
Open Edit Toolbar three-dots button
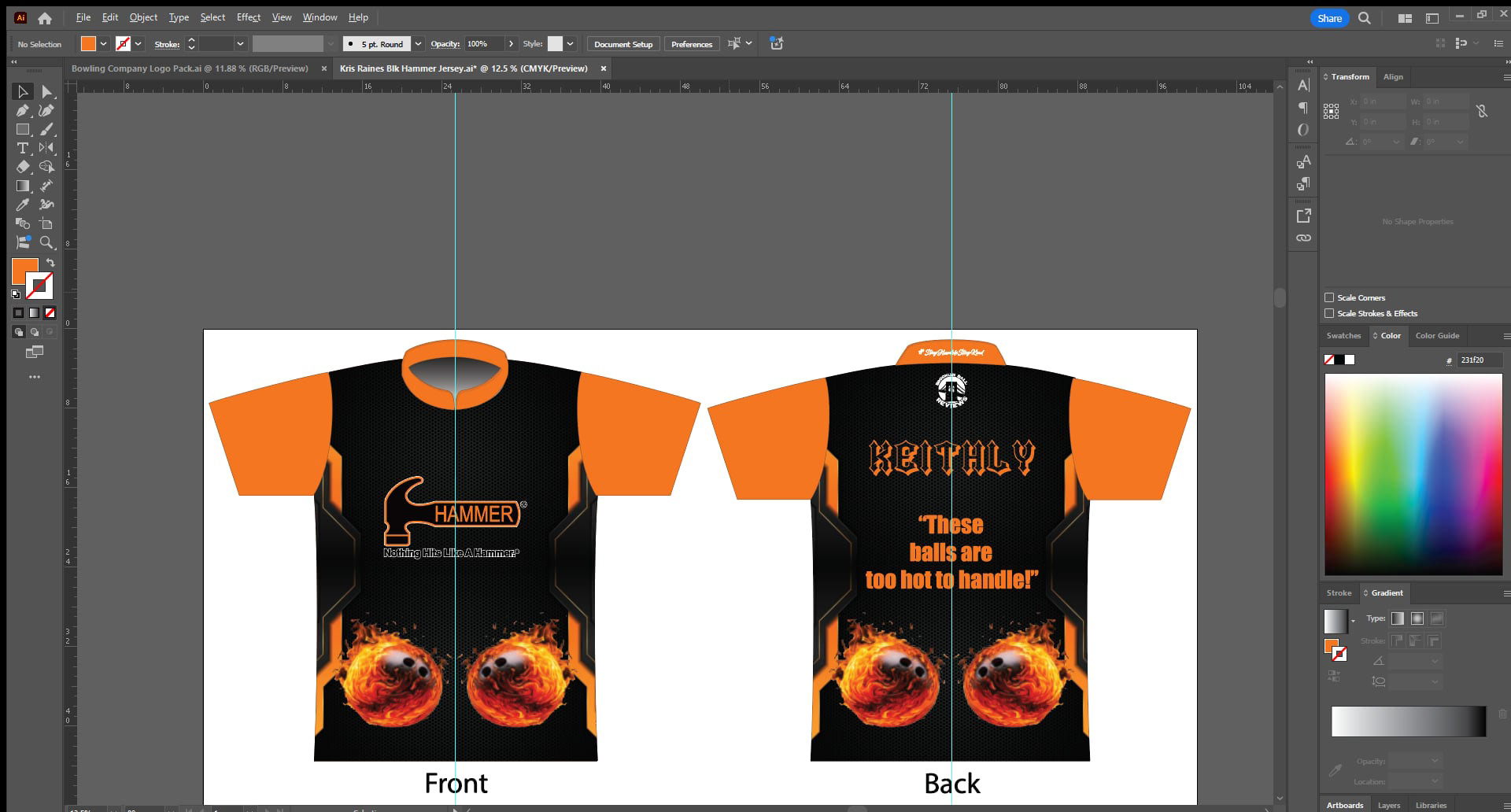[35, 377]
